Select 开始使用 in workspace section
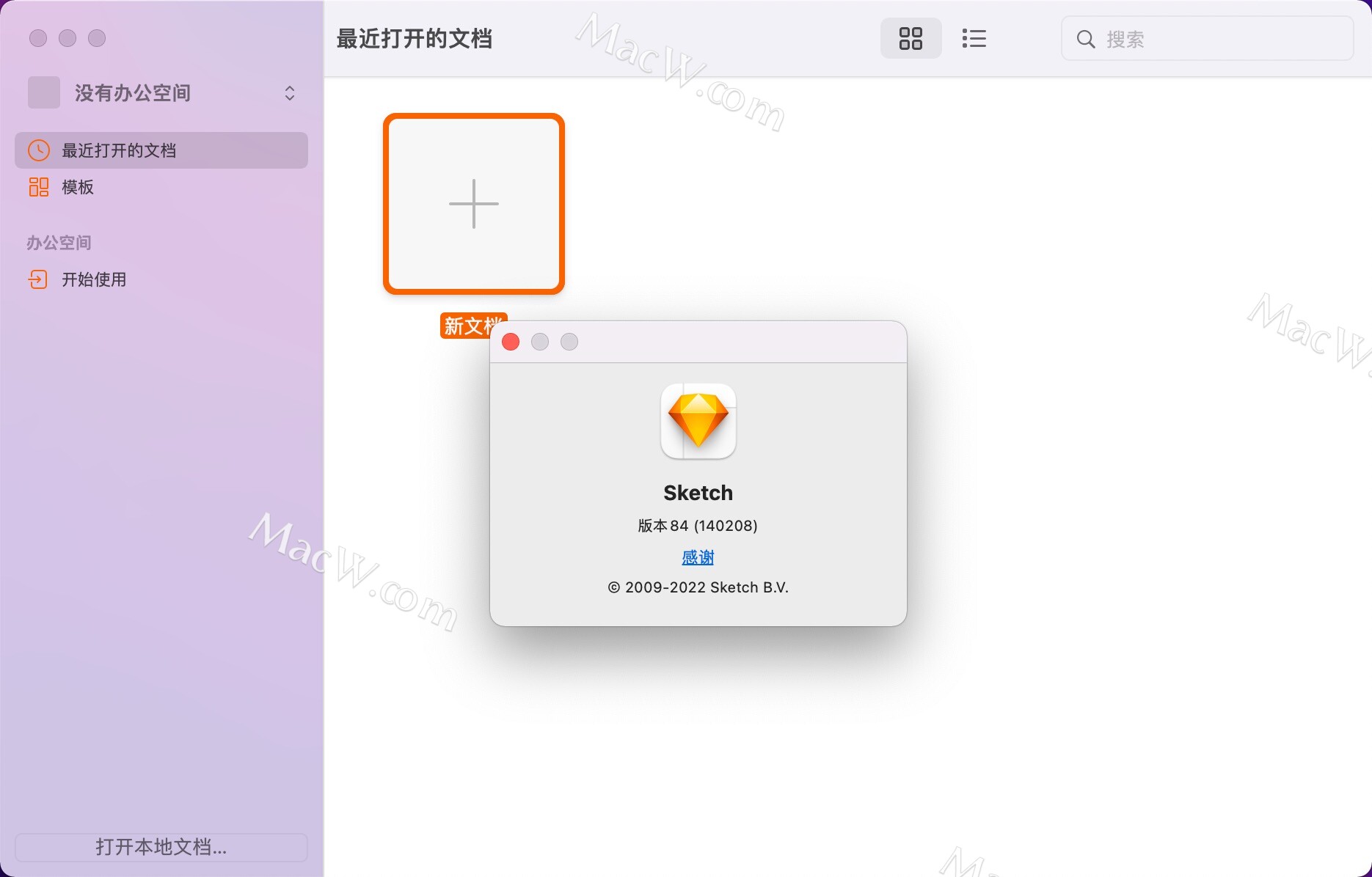 tap(161, 279)
